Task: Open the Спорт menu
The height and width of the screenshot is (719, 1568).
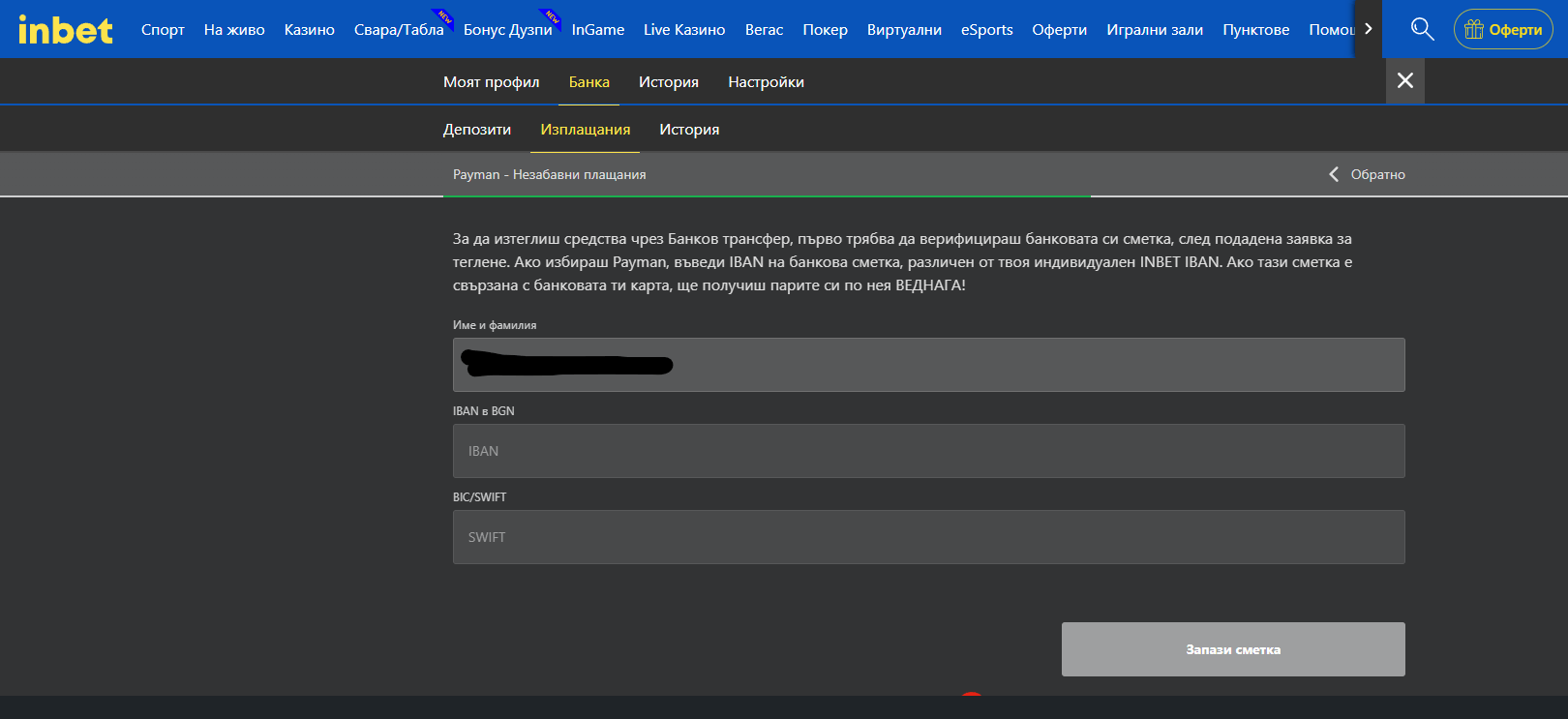Action: (163, 30)
